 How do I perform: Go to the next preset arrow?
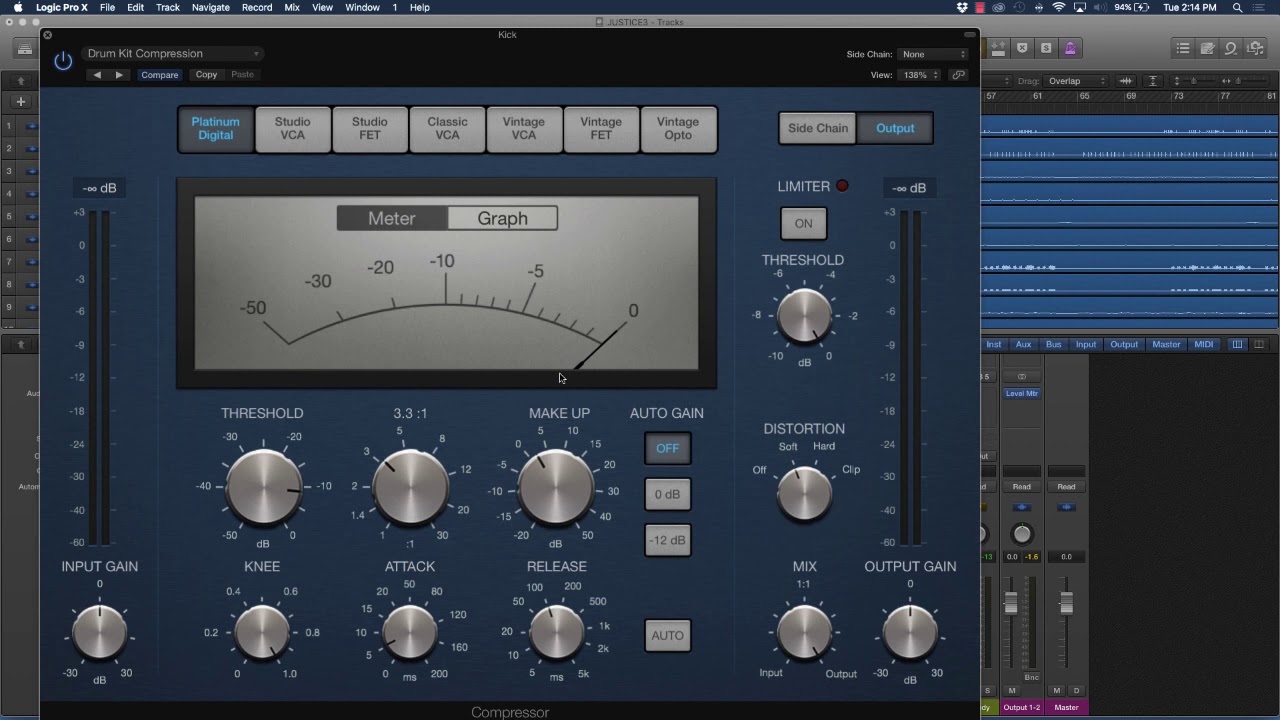coord(119,75)
